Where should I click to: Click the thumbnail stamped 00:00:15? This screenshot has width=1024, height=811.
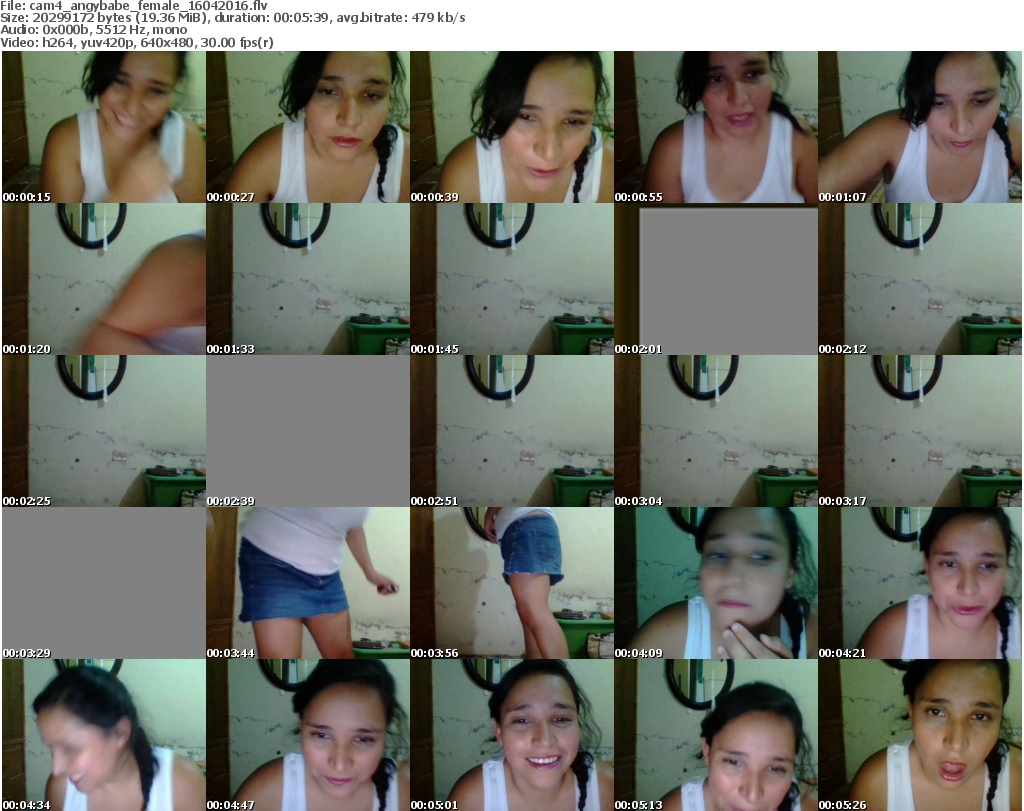pyautogui.click(x=104, y=127)
